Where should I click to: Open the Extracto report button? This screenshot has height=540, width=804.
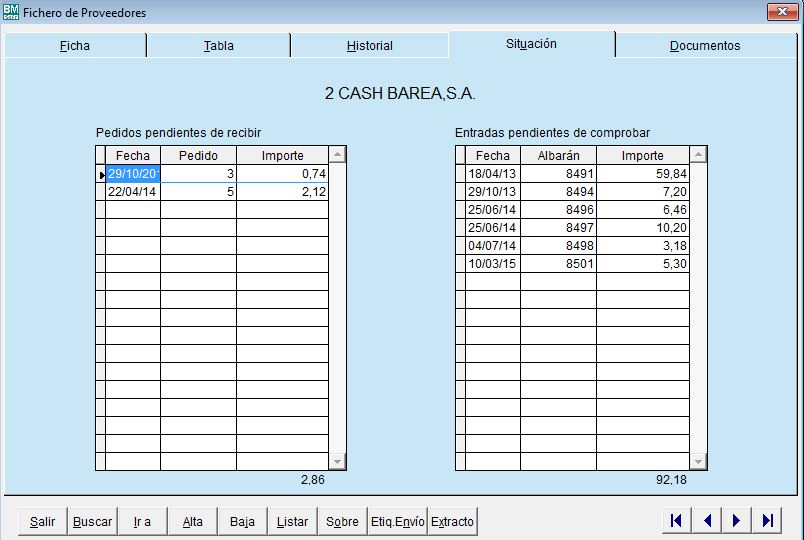pos(452,522)
